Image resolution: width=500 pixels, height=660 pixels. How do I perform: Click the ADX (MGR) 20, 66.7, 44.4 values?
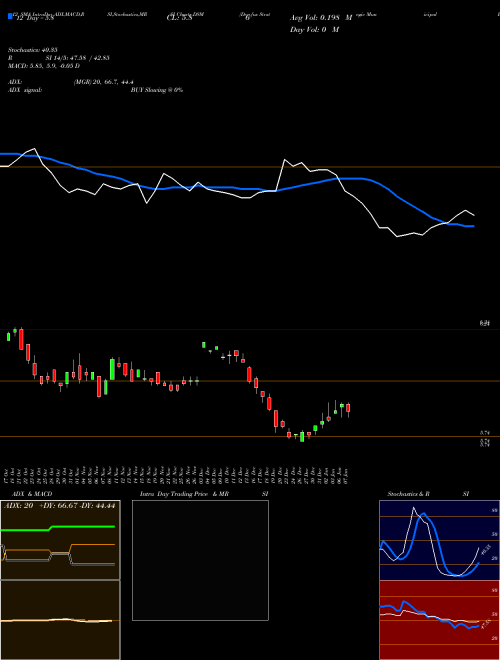click(x=104, y=82)
